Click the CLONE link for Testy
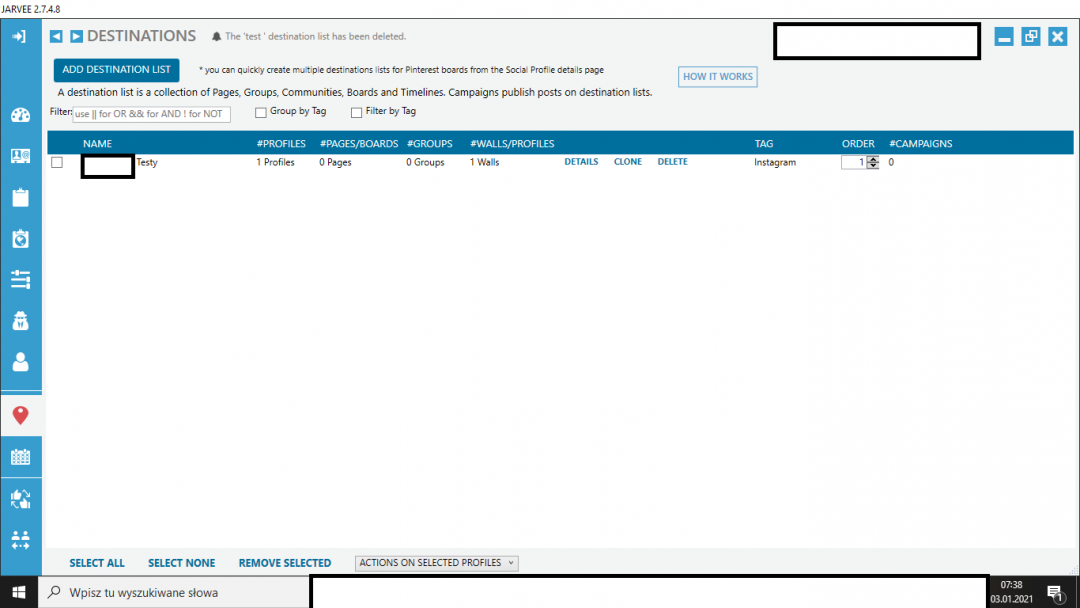This screenshot has height=608, width=1080. (627, 162)
